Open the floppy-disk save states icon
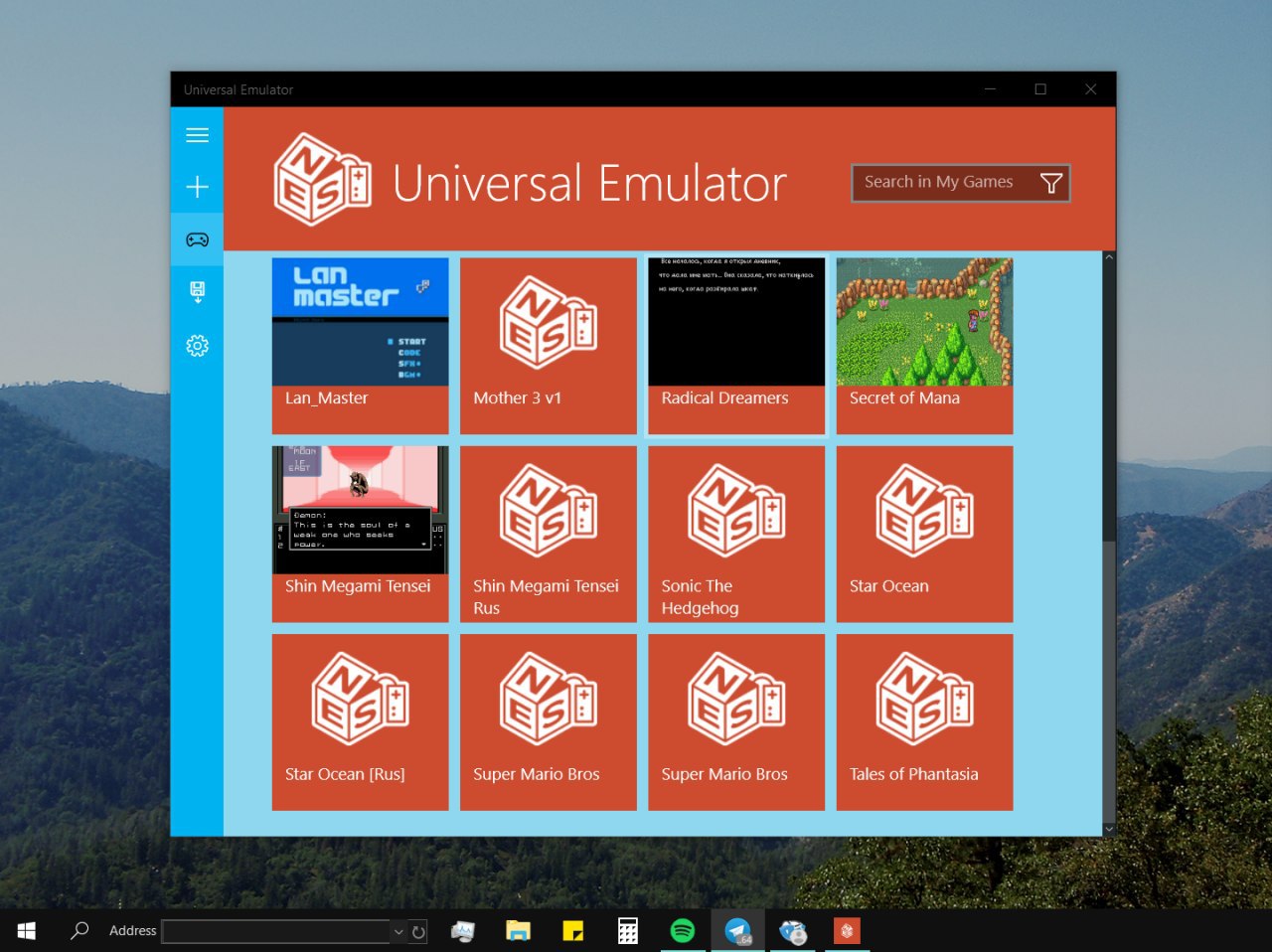 click(197, 292)
